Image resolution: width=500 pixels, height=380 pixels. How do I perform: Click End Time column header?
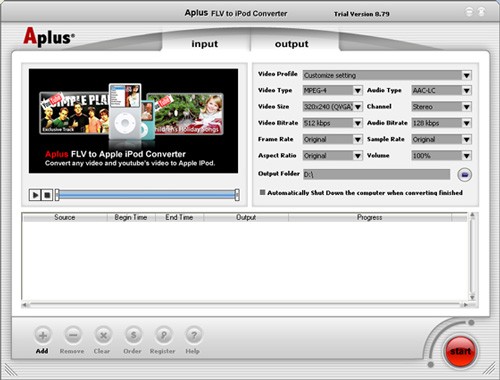pyautogui.click(x=179, y=217)
